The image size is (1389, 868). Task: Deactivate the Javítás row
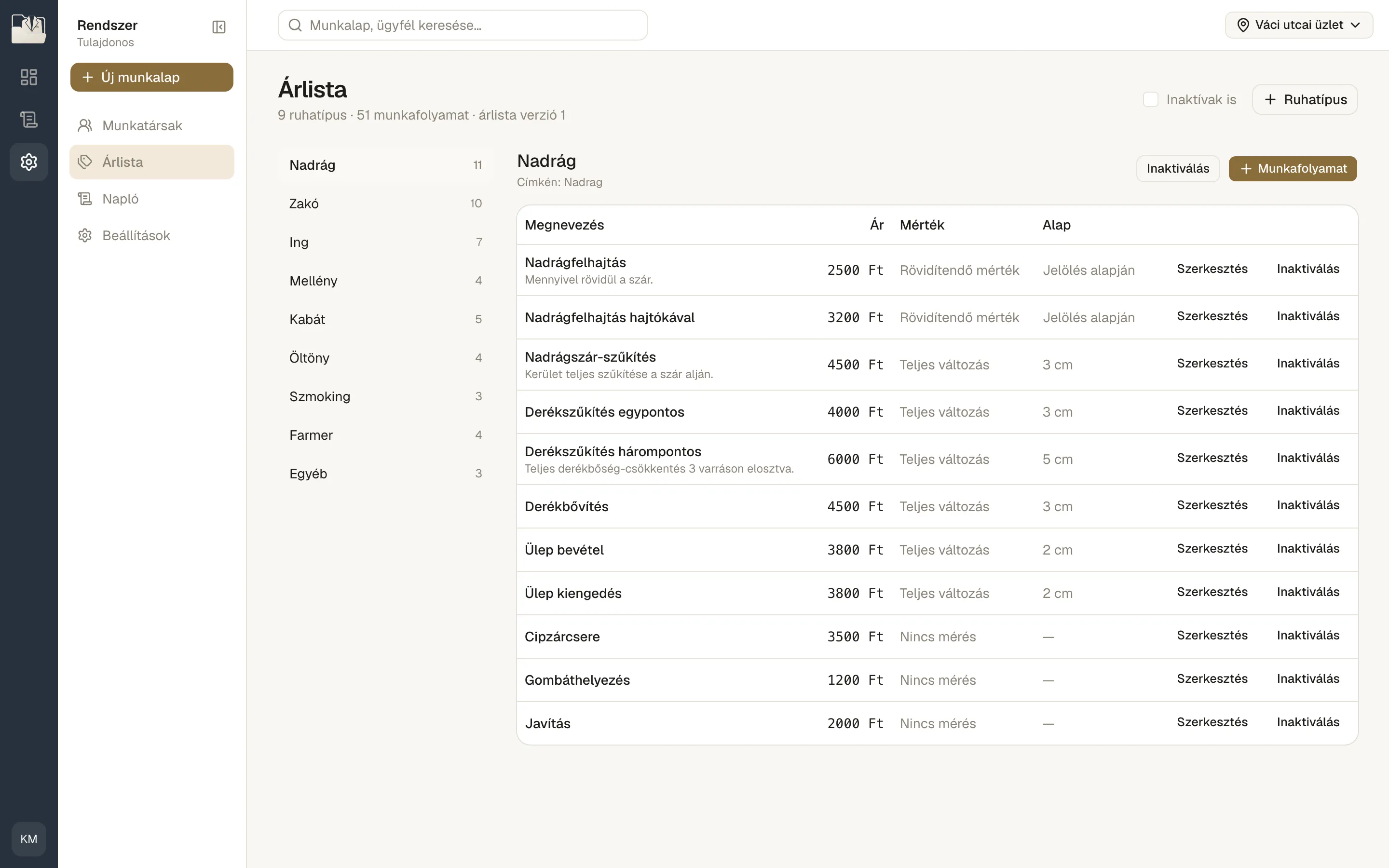coord(1307,722)
